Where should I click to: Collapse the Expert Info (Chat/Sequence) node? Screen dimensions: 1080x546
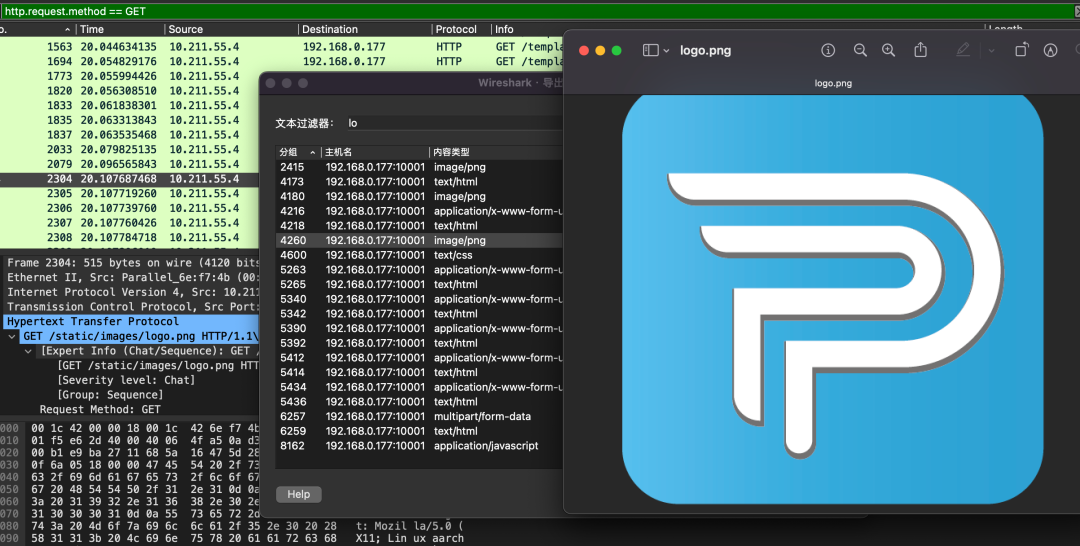point(28,351)
